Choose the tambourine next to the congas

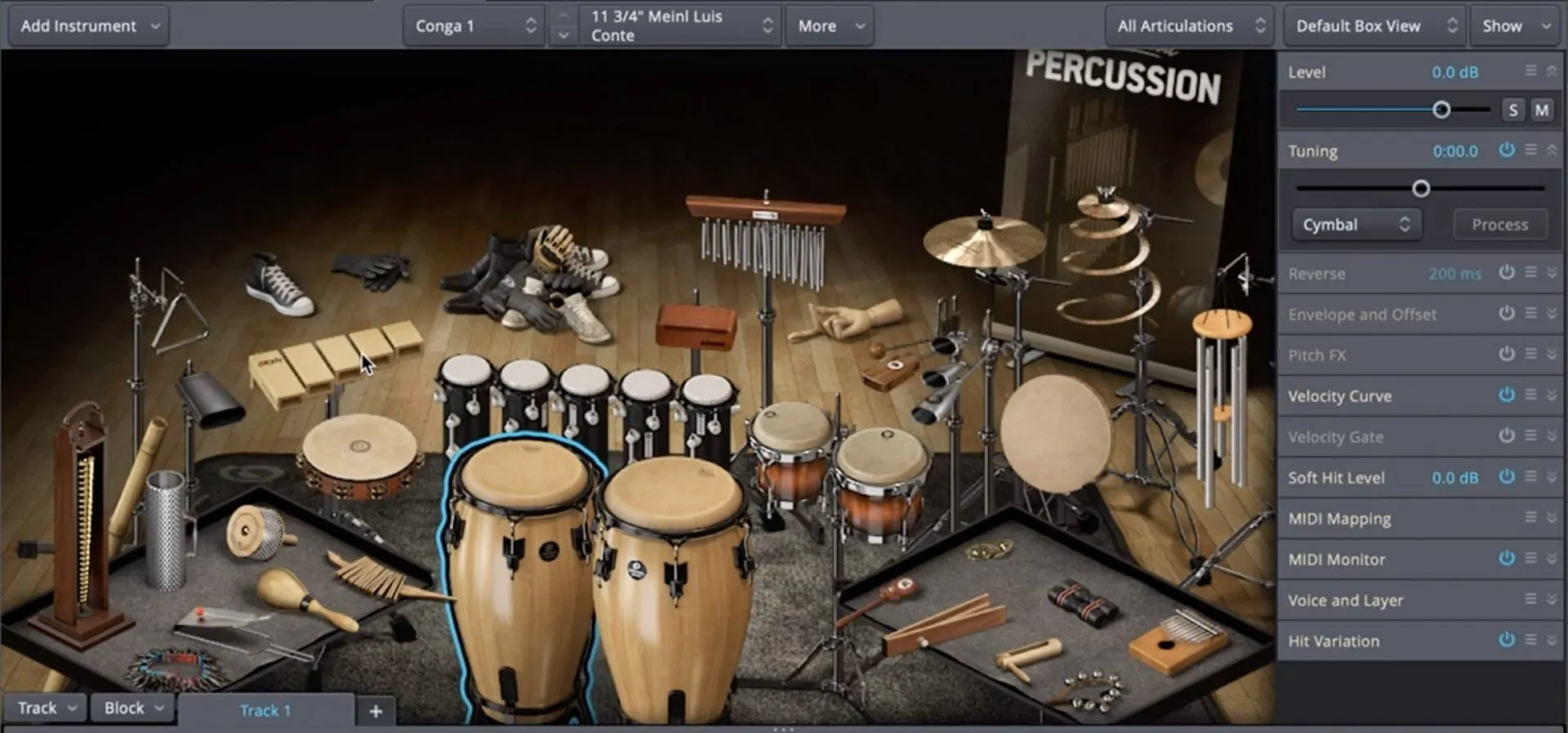click(x=360, y=455)
